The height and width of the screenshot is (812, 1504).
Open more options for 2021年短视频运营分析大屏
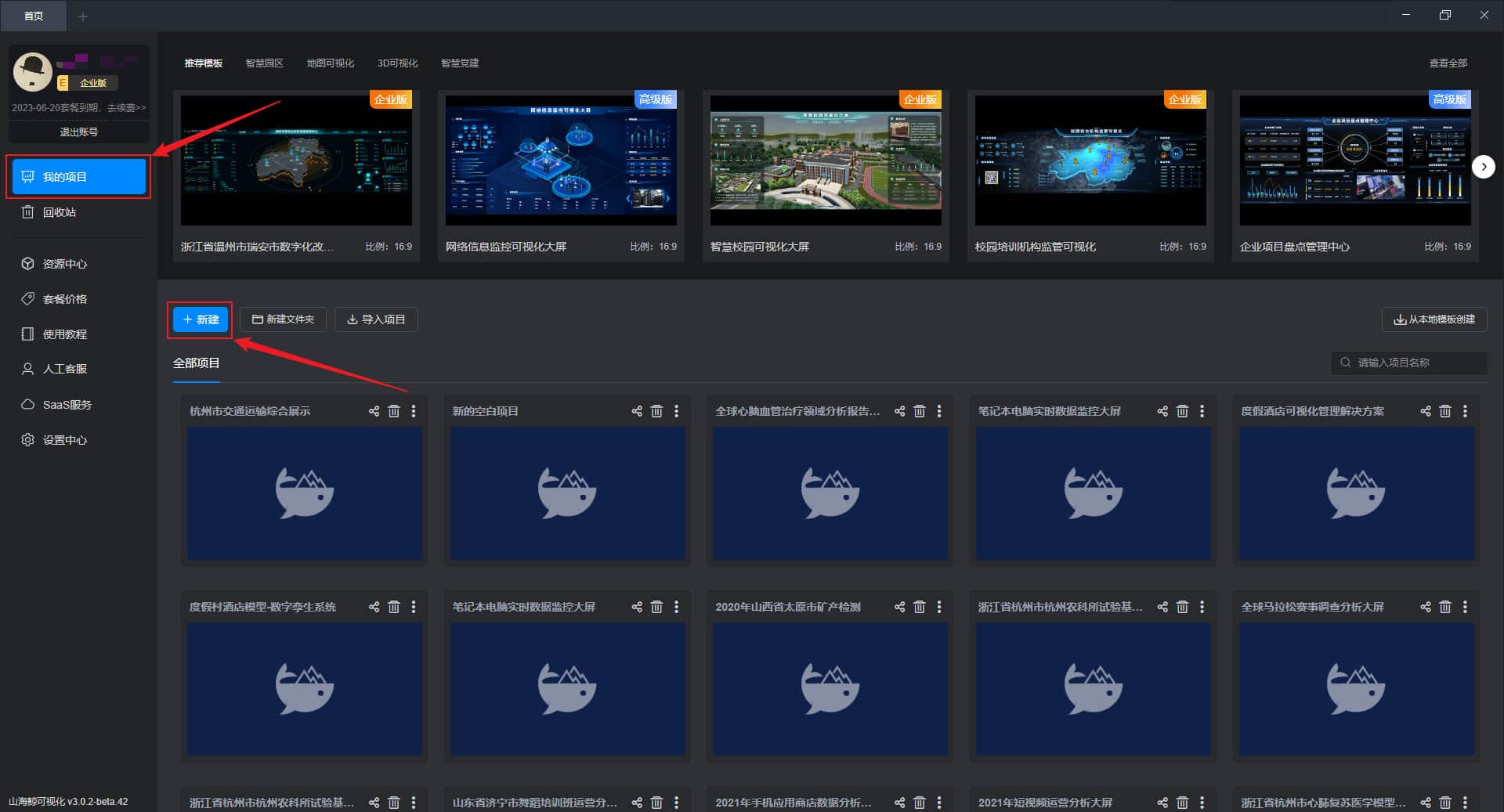pyautogui.click(x=1202, y=803)
